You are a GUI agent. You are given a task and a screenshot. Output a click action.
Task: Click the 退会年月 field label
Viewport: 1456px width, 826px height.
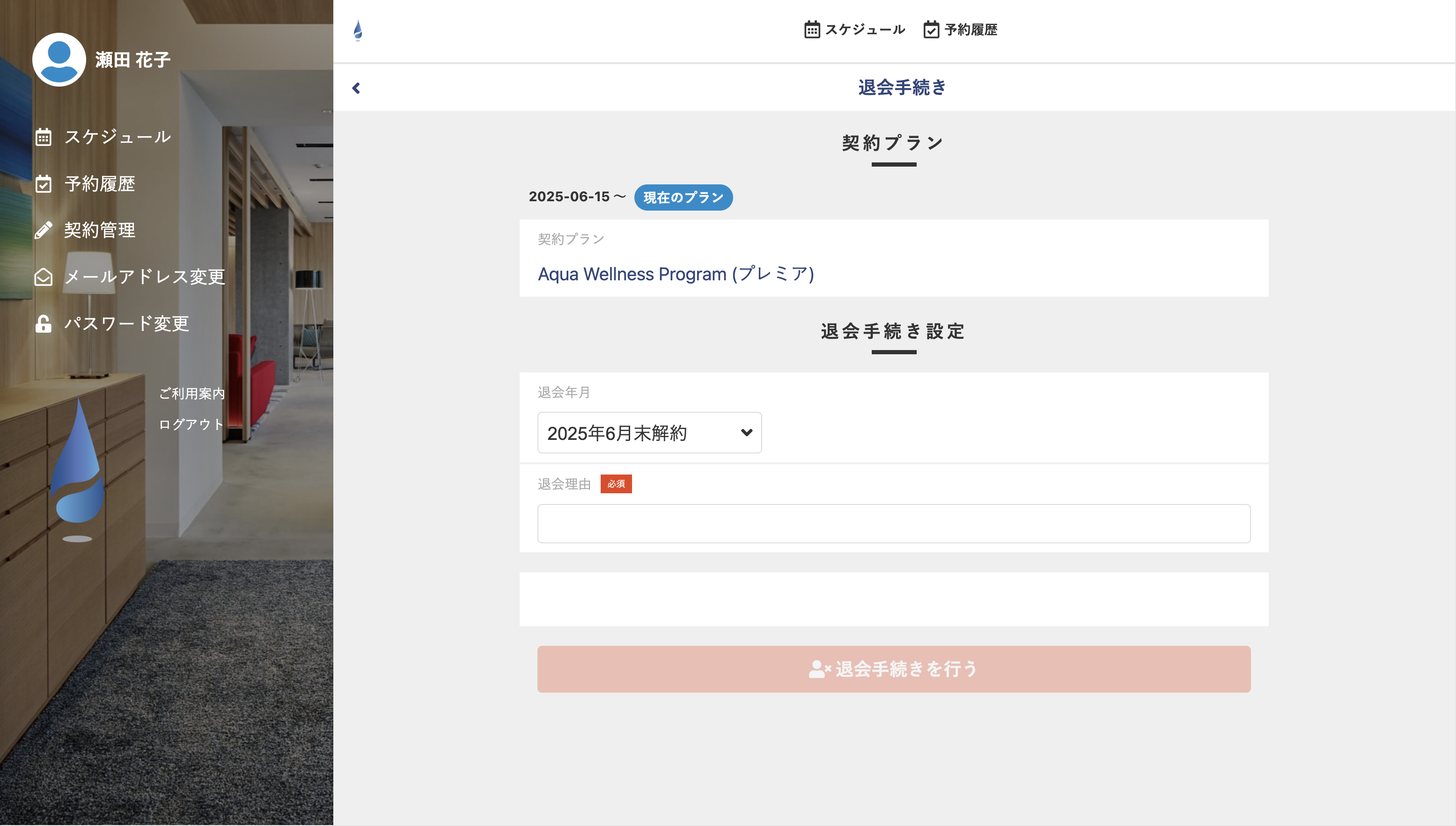pyautogui.click(x=564, y=393)
